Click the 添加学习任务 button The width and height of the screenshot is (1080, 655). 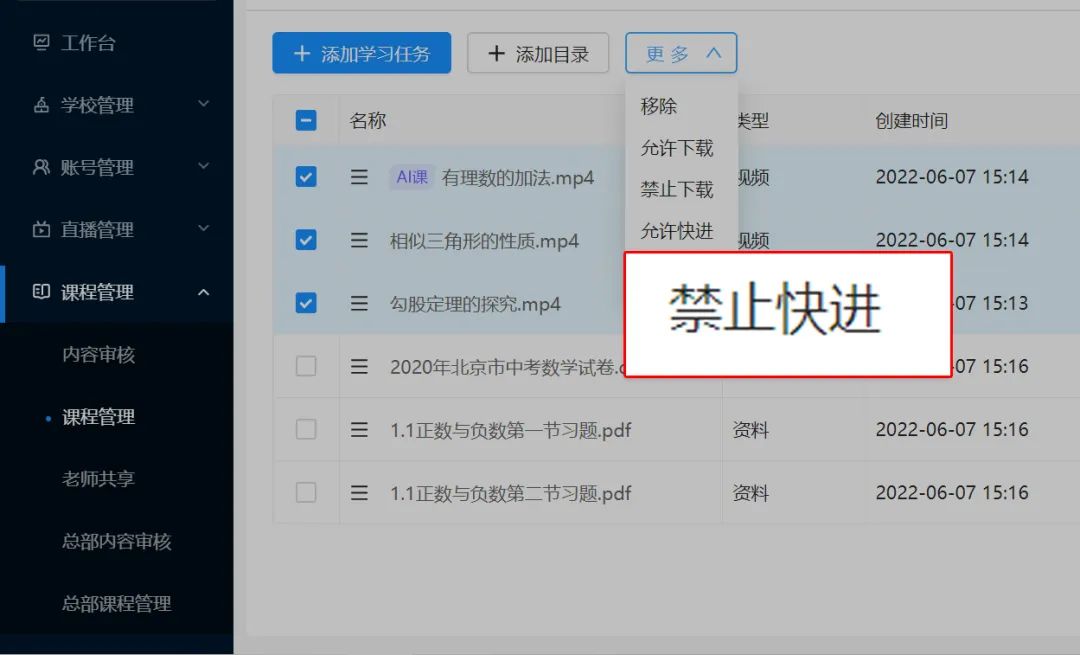tap(361, 53)
